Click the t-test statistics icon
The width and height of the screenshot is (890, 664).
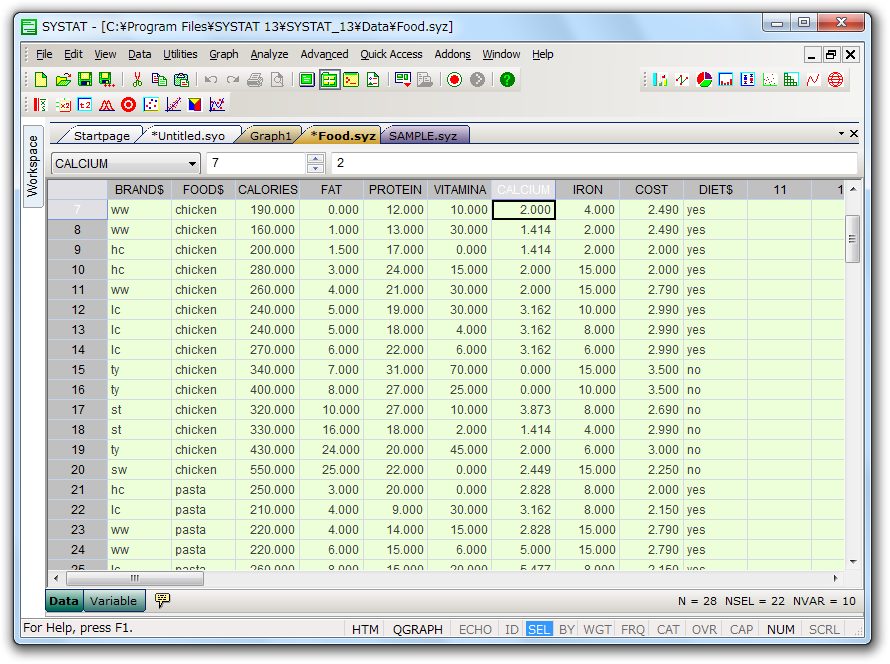pyautogui.click(x=85, y=104)
